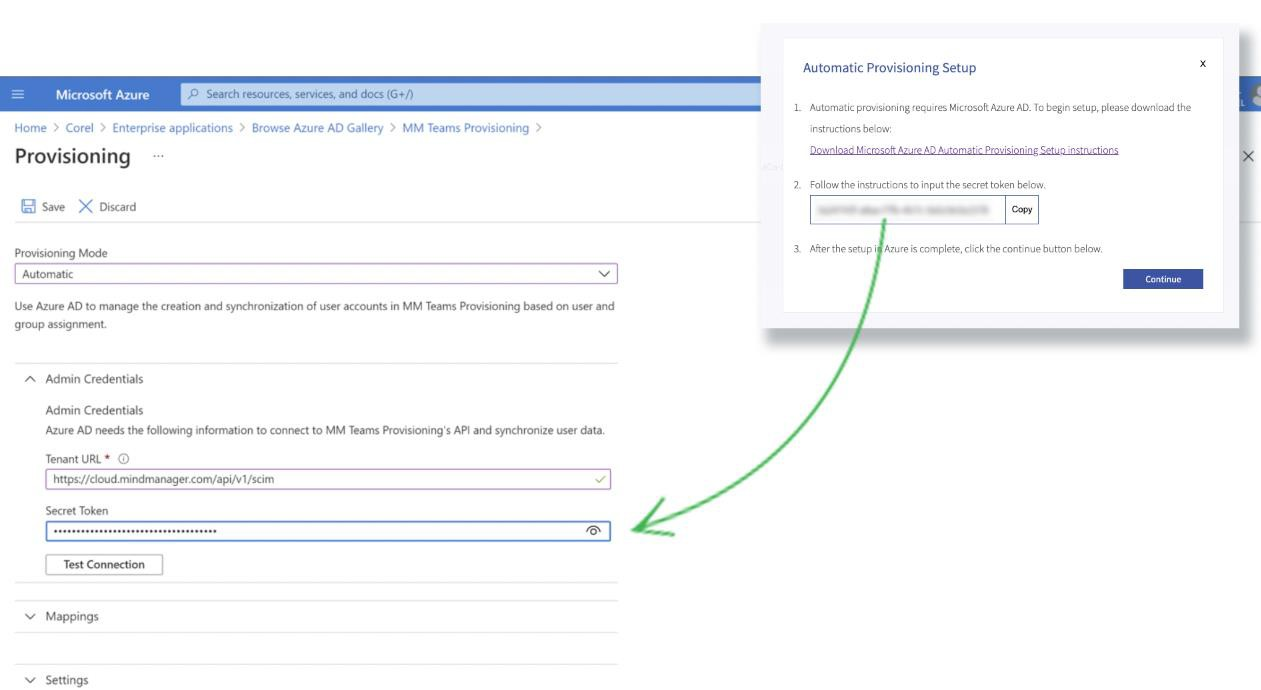
Task: Close the Azure Provisioning blade
Action: pos(1247,157)
